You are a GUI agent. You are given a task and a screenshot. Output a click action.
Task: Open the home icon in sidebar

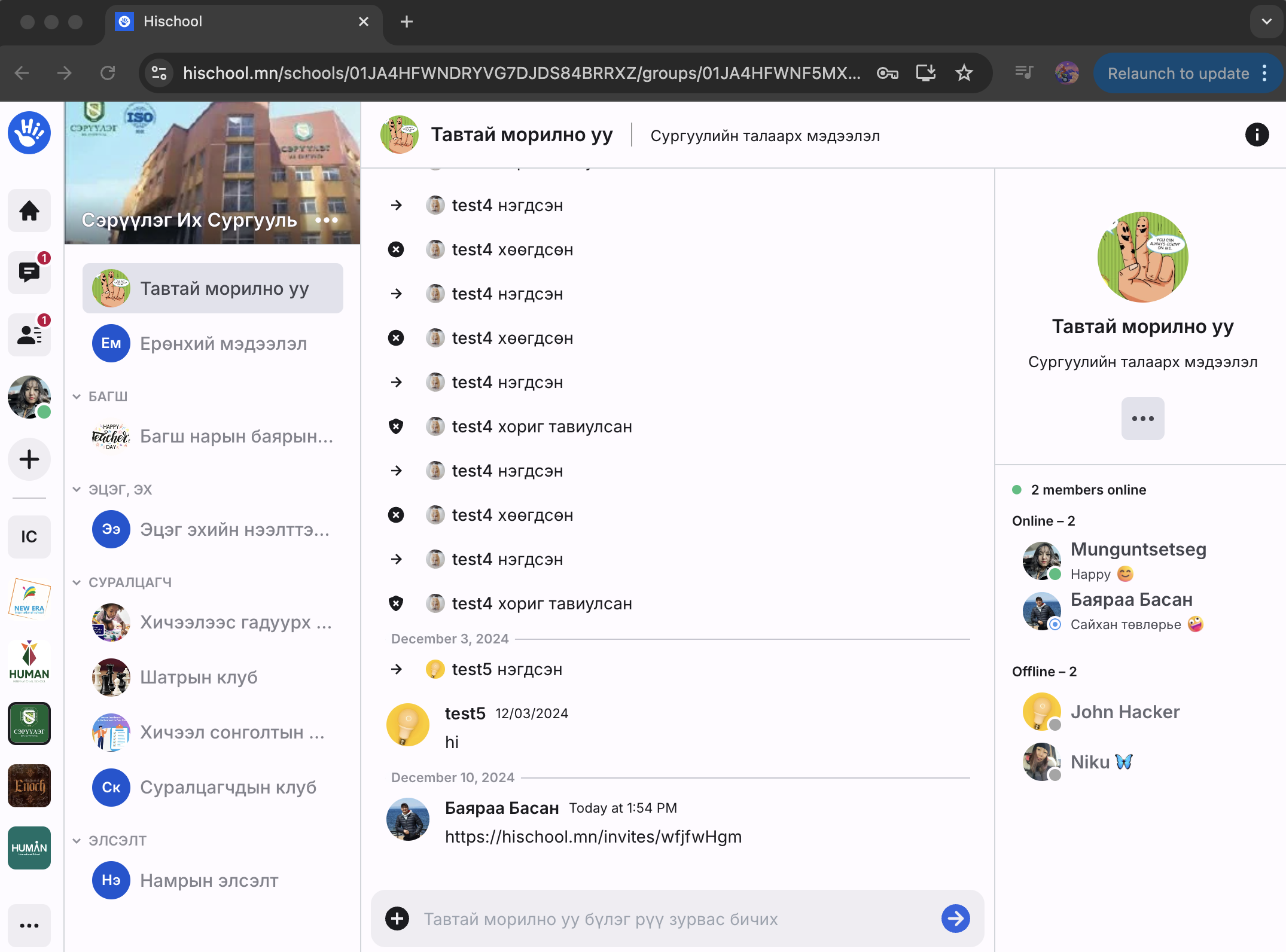29,210
